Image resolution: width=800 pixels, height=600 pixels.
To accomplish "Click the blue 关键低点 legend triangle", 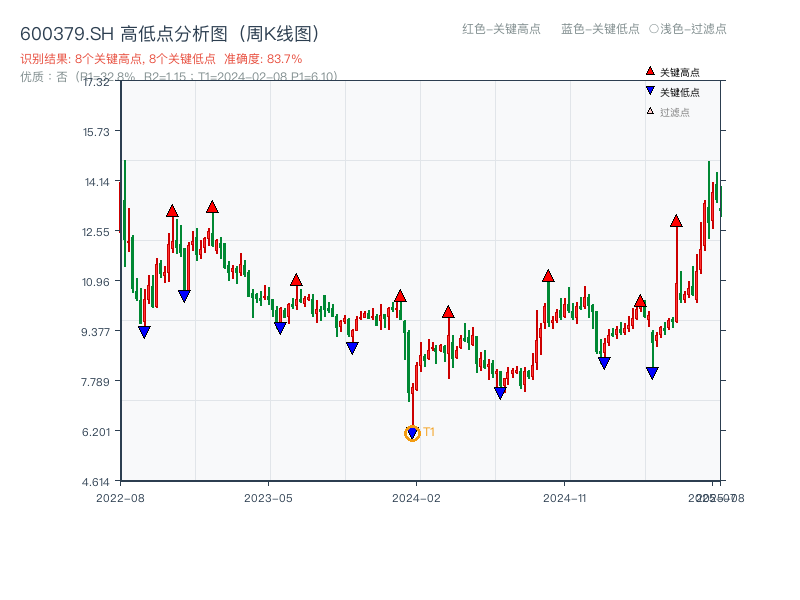I will click(650, 92).
